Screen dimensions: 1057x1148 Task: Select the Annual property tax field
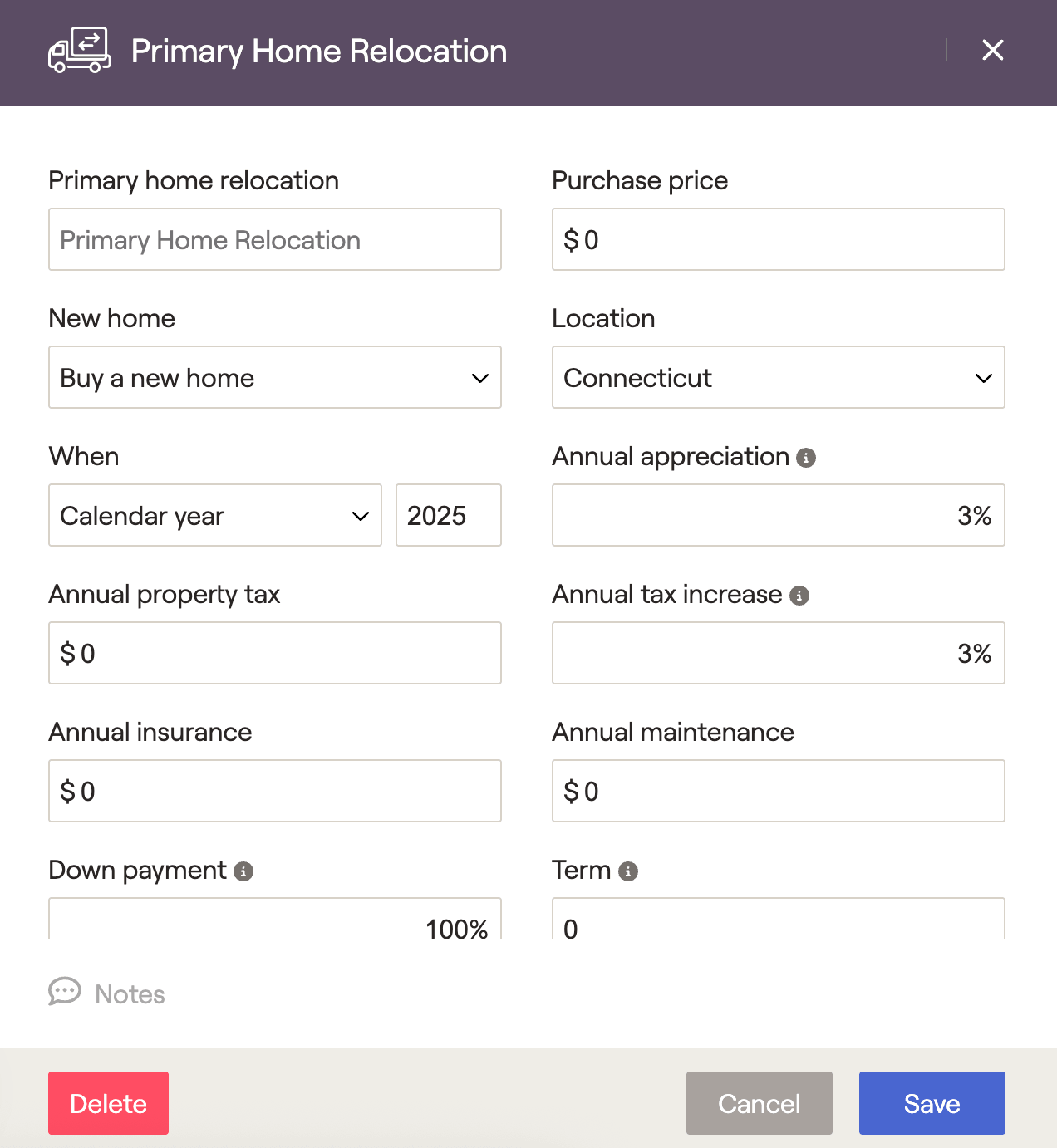click(275, 654)
